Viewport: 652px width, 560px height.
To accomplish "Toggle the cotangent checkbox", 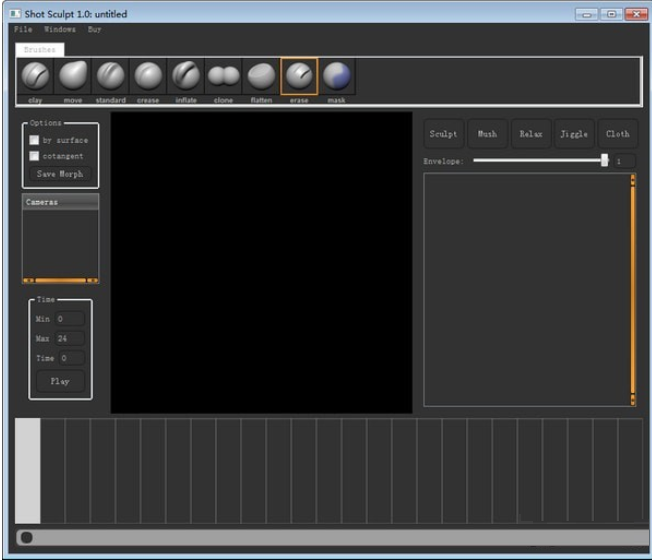I will [34, 156].
